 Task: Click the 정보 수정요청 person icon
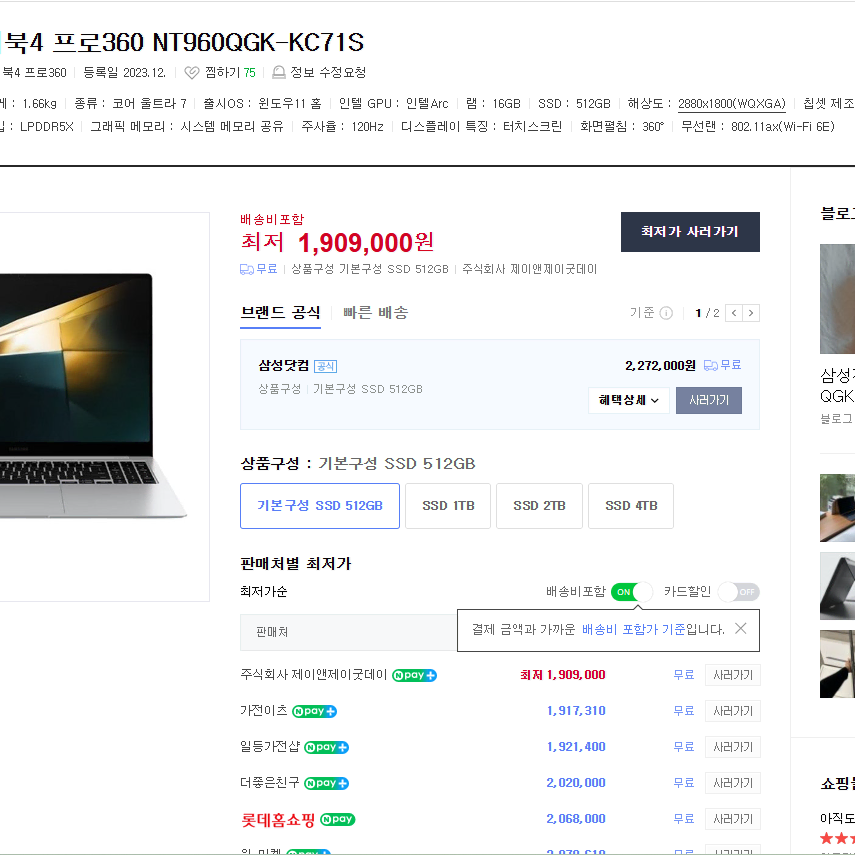[279, 73]
